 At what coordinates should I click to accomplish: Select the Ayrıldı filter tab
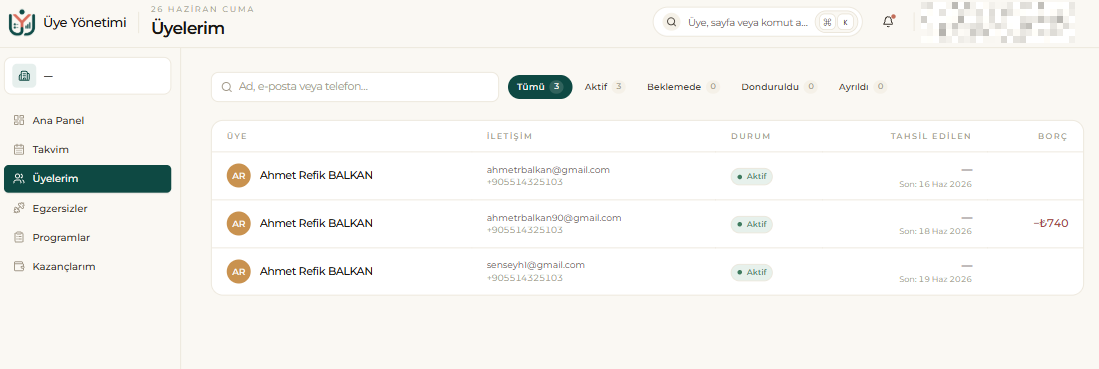coord(862,87)
